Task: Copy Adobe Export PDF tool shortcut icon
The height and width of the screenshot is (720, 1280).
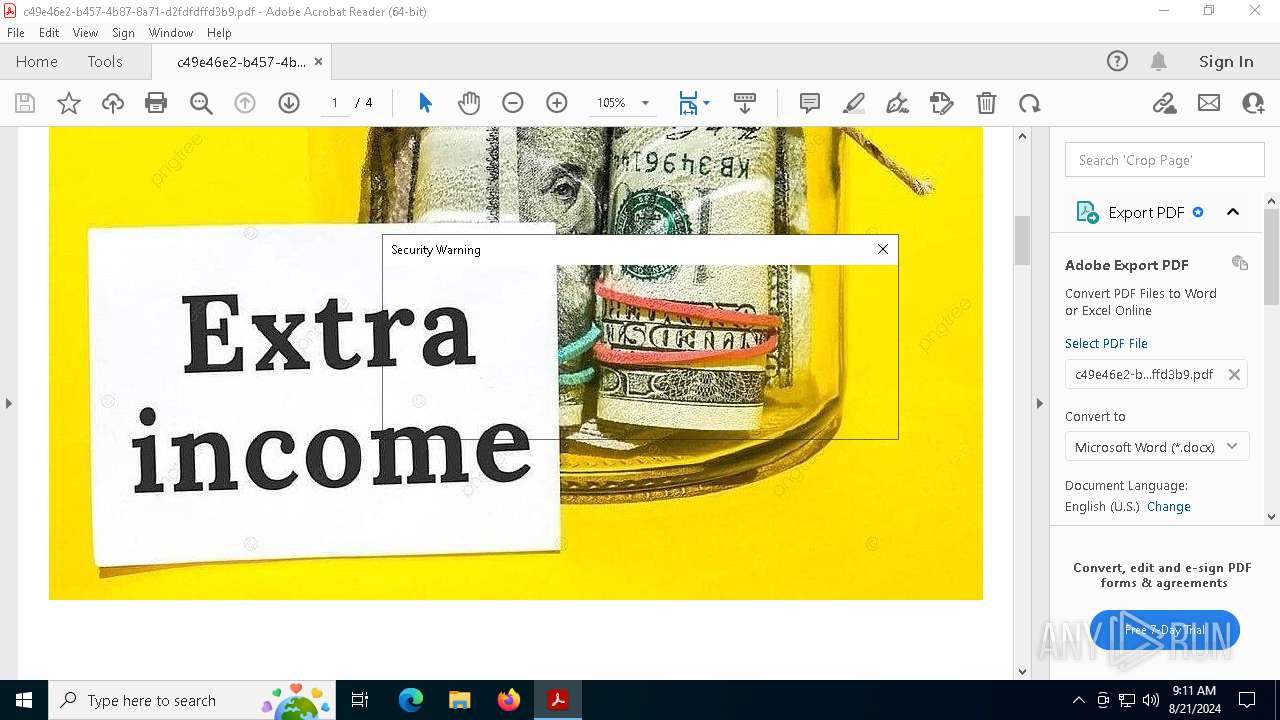Action: pos(1240,263)
